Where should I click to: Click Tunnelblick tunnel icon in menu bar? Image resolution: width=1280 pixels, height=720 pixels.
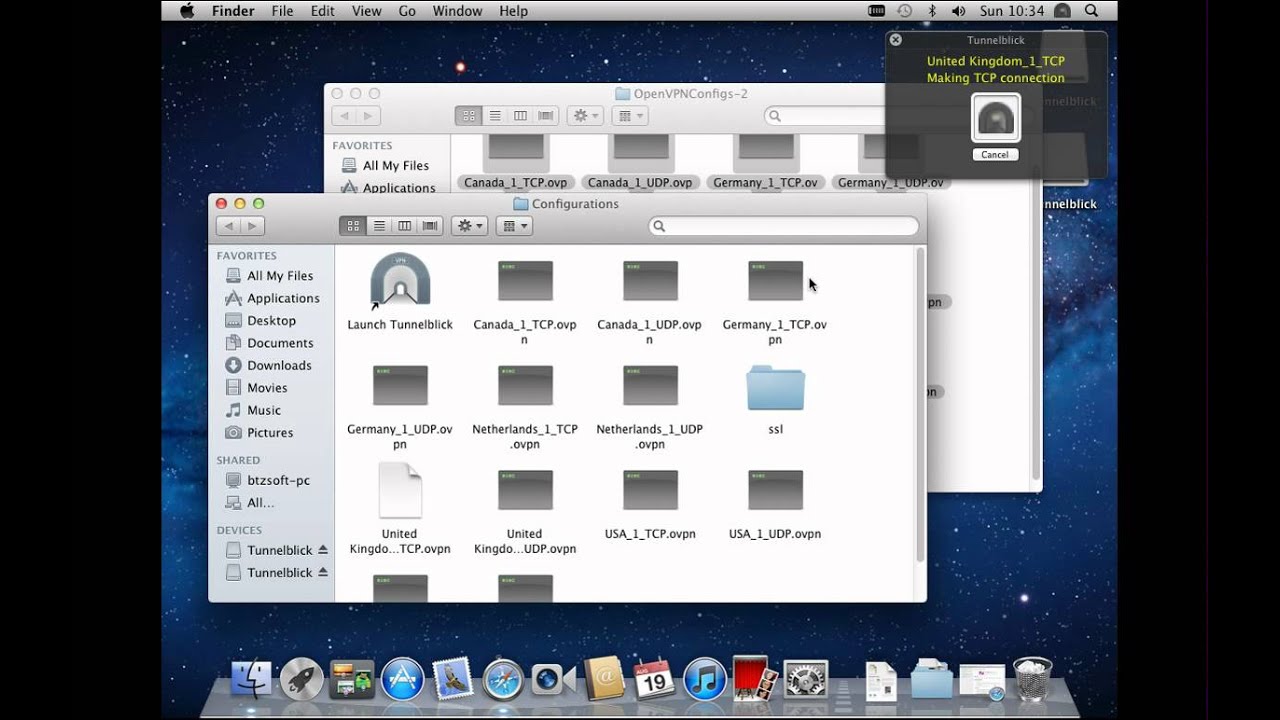1062,11
